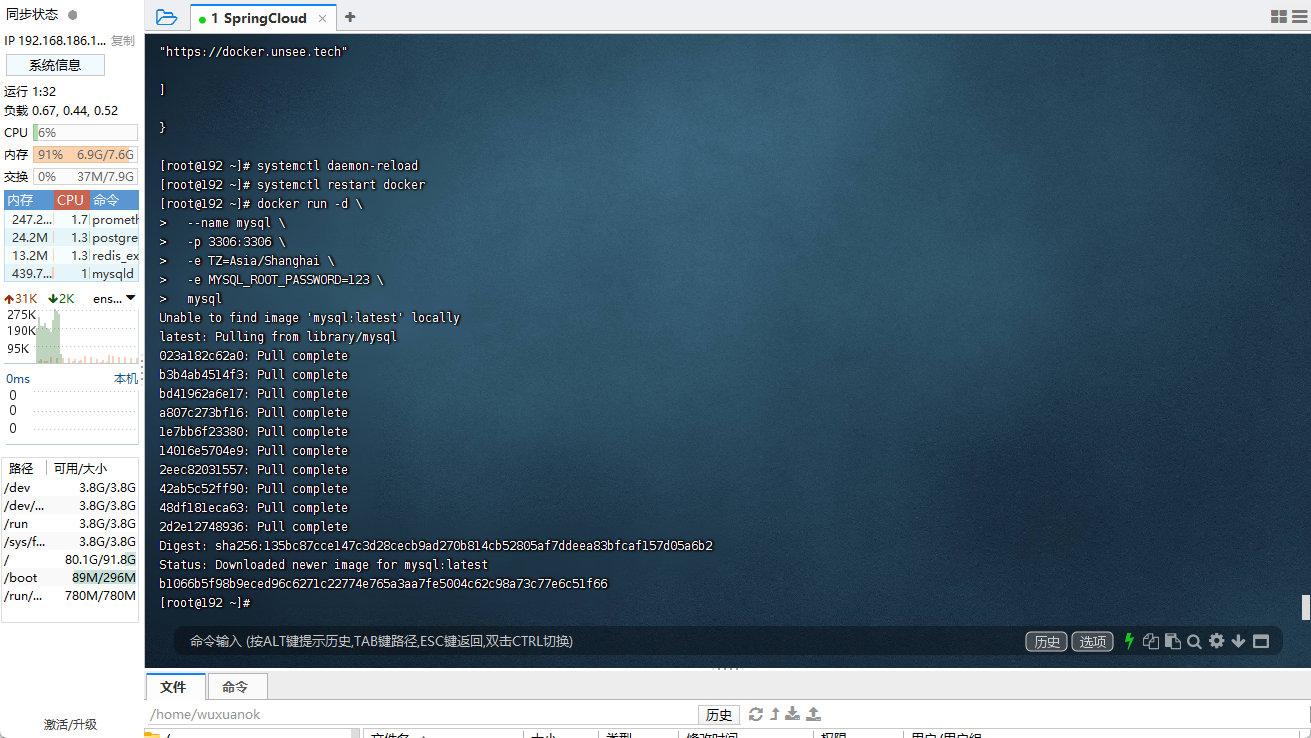The width and height of the screenshot is (1311, 738).
Task: Click the last [root@192 ~]# prompt line
Action: 204,603
